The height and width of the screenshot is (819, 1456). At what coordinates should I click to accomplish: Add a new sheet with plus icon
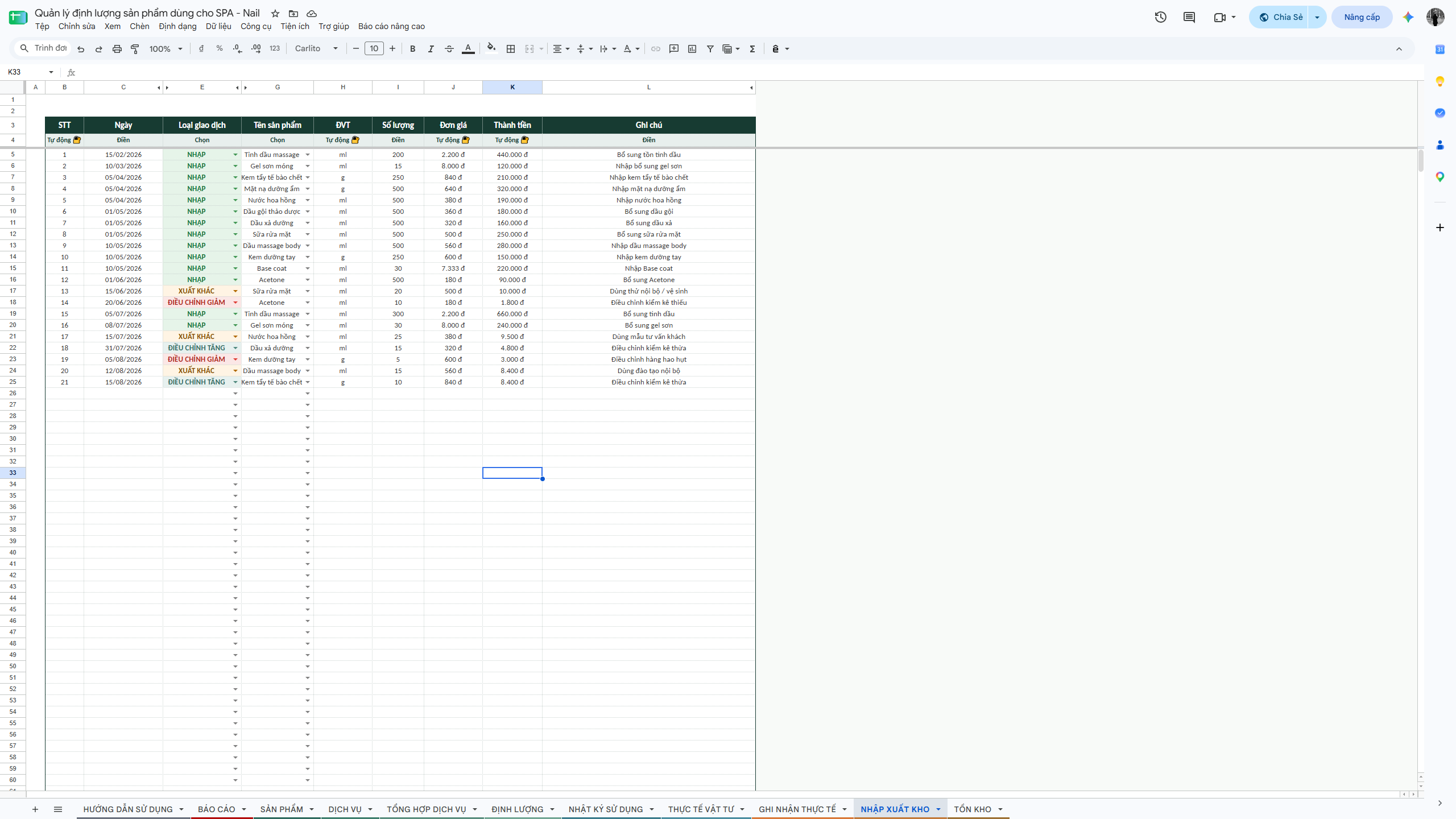[35, 809]
